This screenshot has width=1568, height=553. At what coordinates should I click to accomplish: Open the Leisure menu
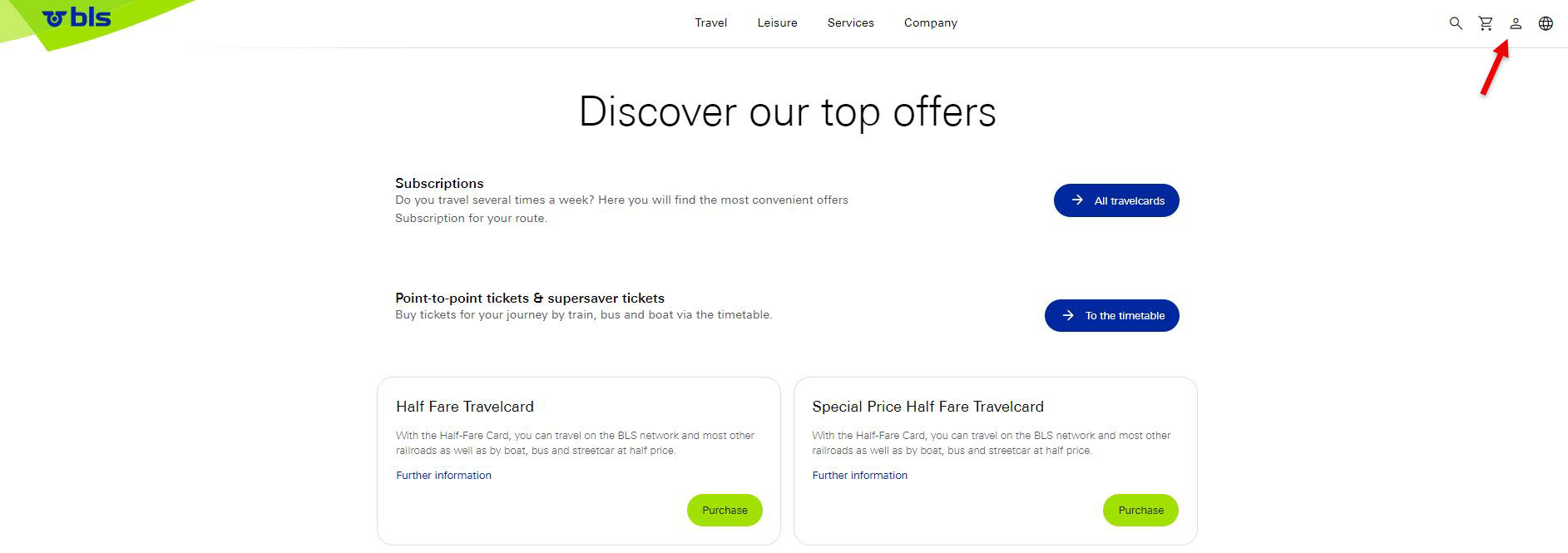[x=777, y=22]
